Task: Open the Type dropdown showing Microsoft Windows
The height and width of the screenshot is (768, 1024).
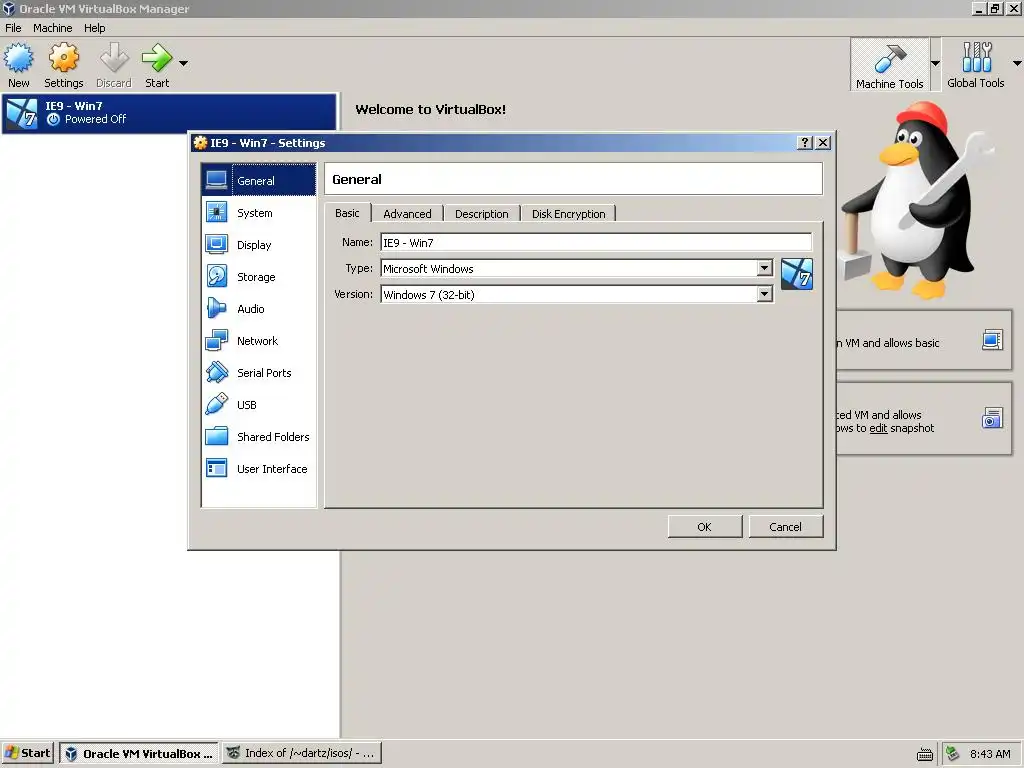Action: [577, 268]
